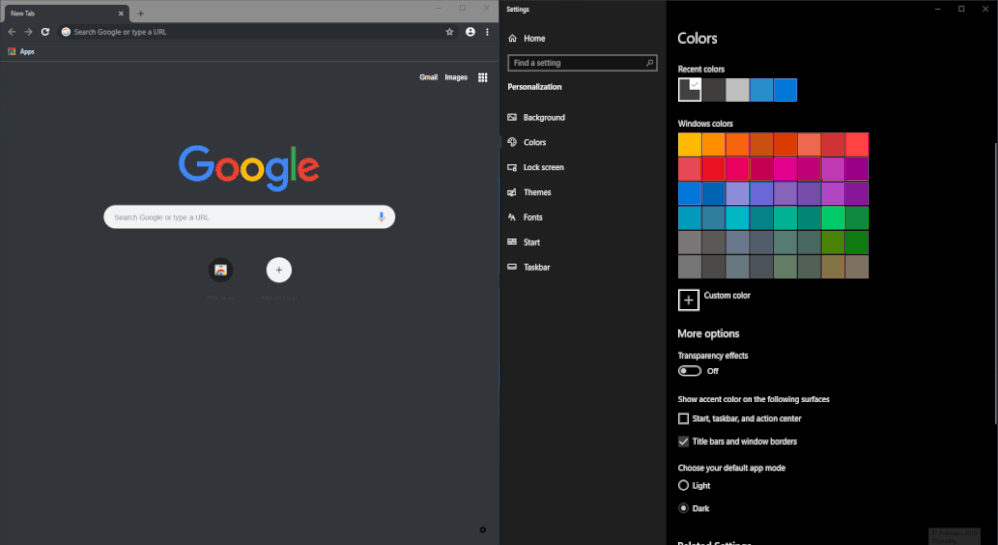Open Background personalization page
This screenshot has width=998, height=545.
point(536,118)
